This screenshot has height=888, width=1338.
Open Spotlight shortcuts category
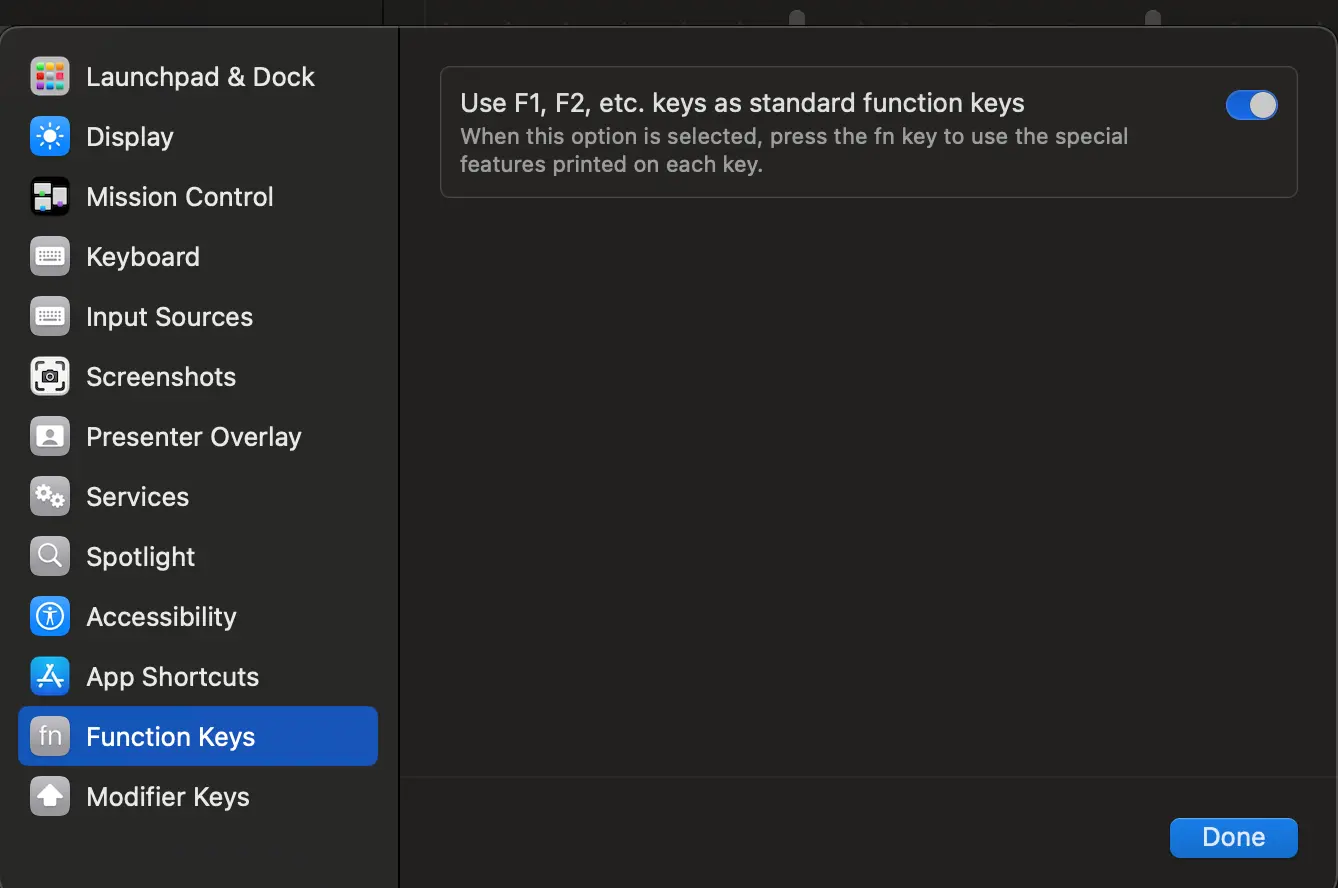pos(141,557)
